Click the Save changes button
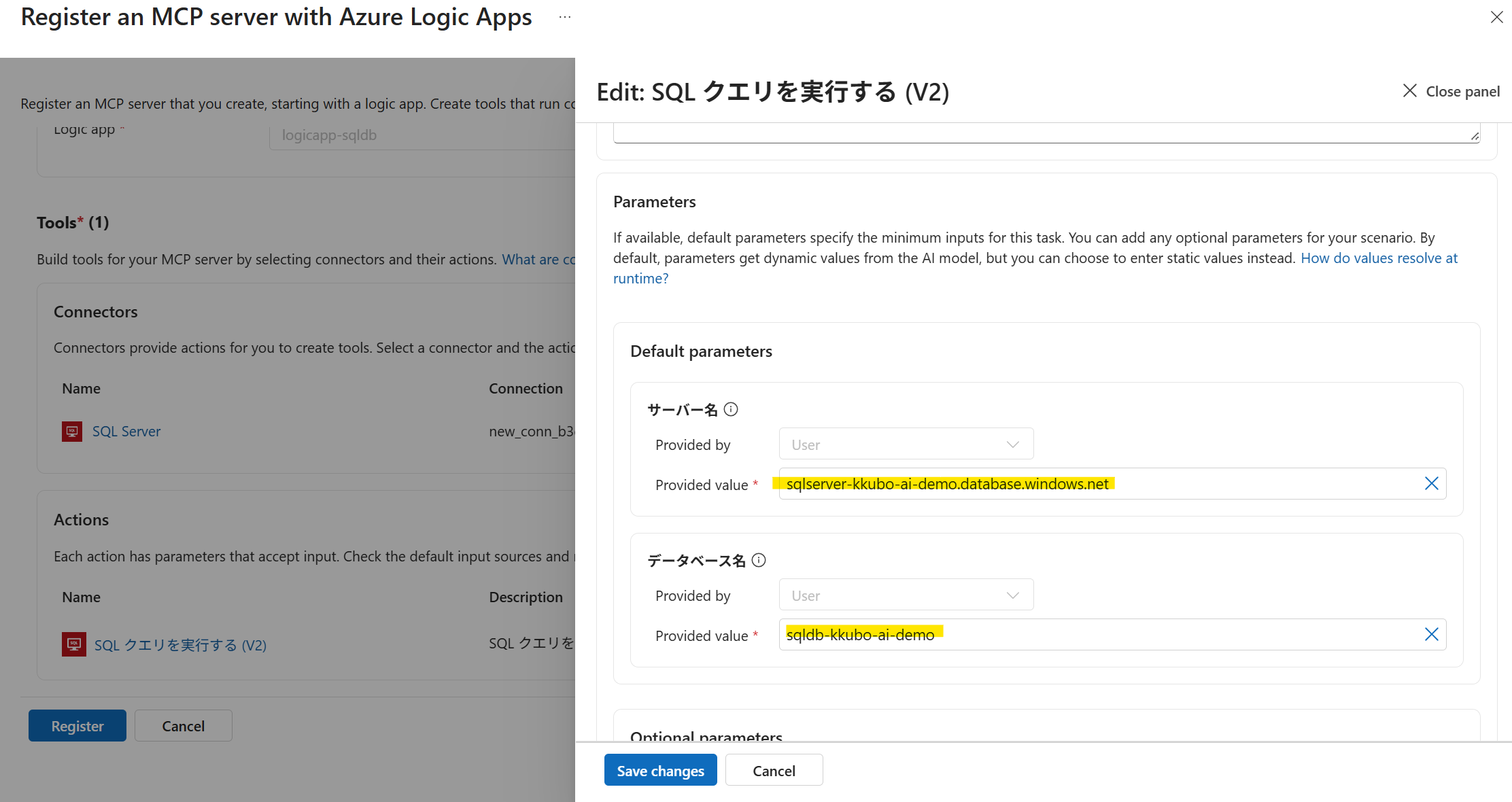Viewport: 1512px width, 802px height. (660, 771)
